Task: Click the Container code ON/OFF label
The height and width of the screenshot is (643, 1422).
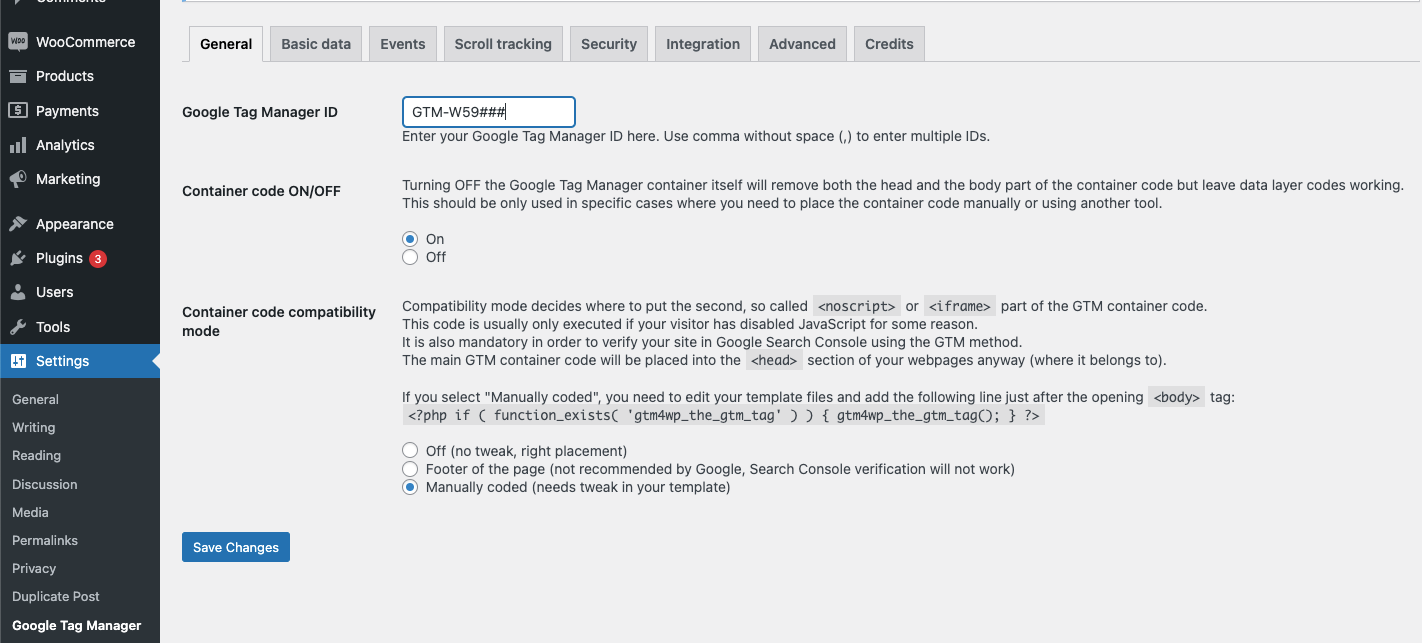Action: [x=261, y=191]
